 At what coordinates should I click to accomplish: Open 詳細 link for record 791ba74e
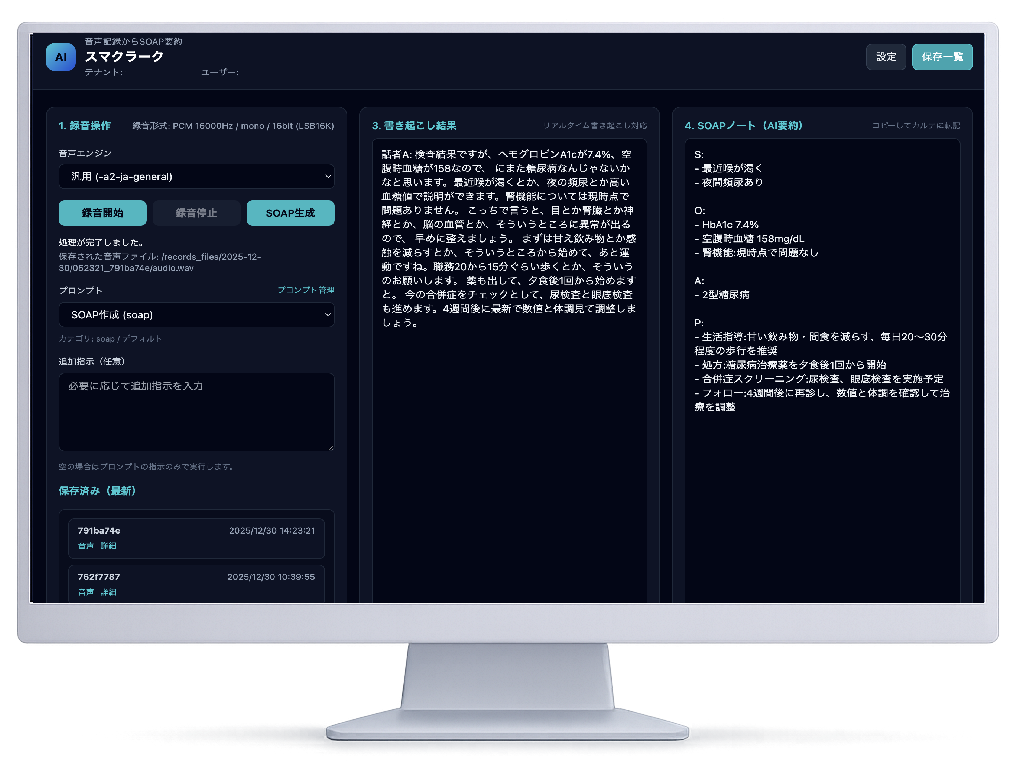pos(107,546)
